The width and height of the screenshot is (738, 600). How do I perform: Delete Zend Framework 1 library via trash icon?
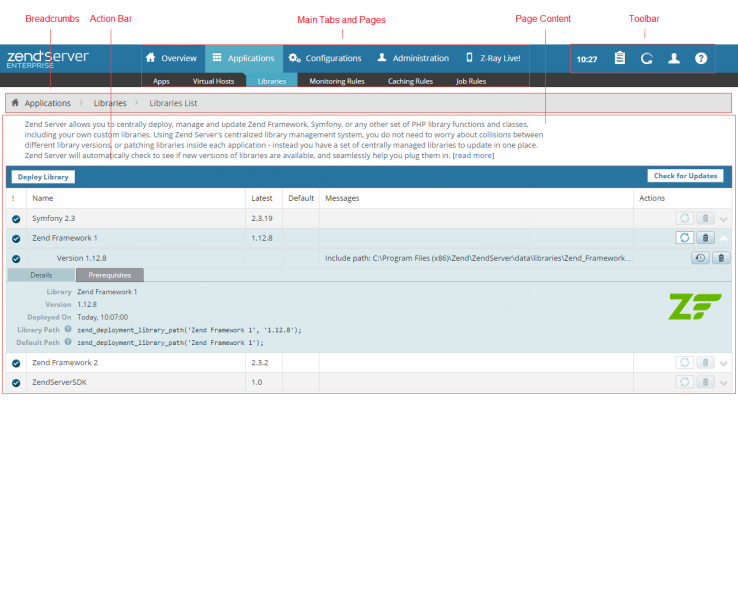(x=705, y=238)
